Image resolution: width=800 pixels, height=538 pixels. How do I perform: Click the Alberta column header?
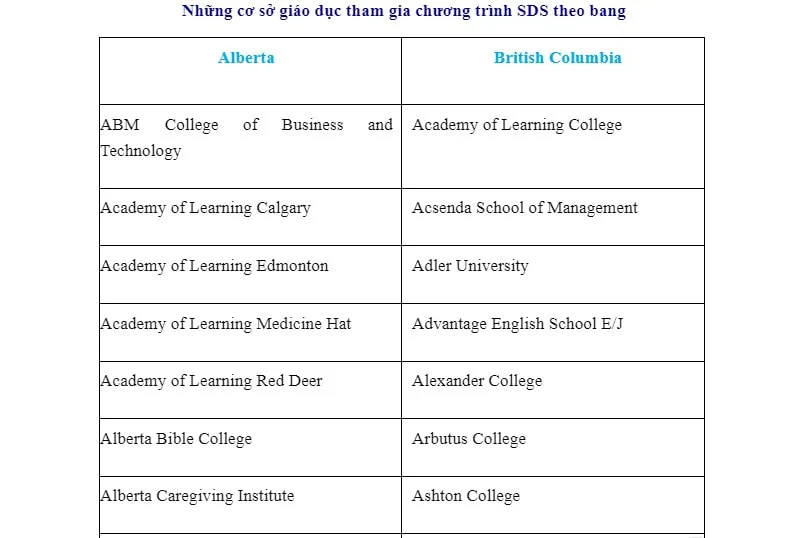pyautogui.click(x=246, y=58)
